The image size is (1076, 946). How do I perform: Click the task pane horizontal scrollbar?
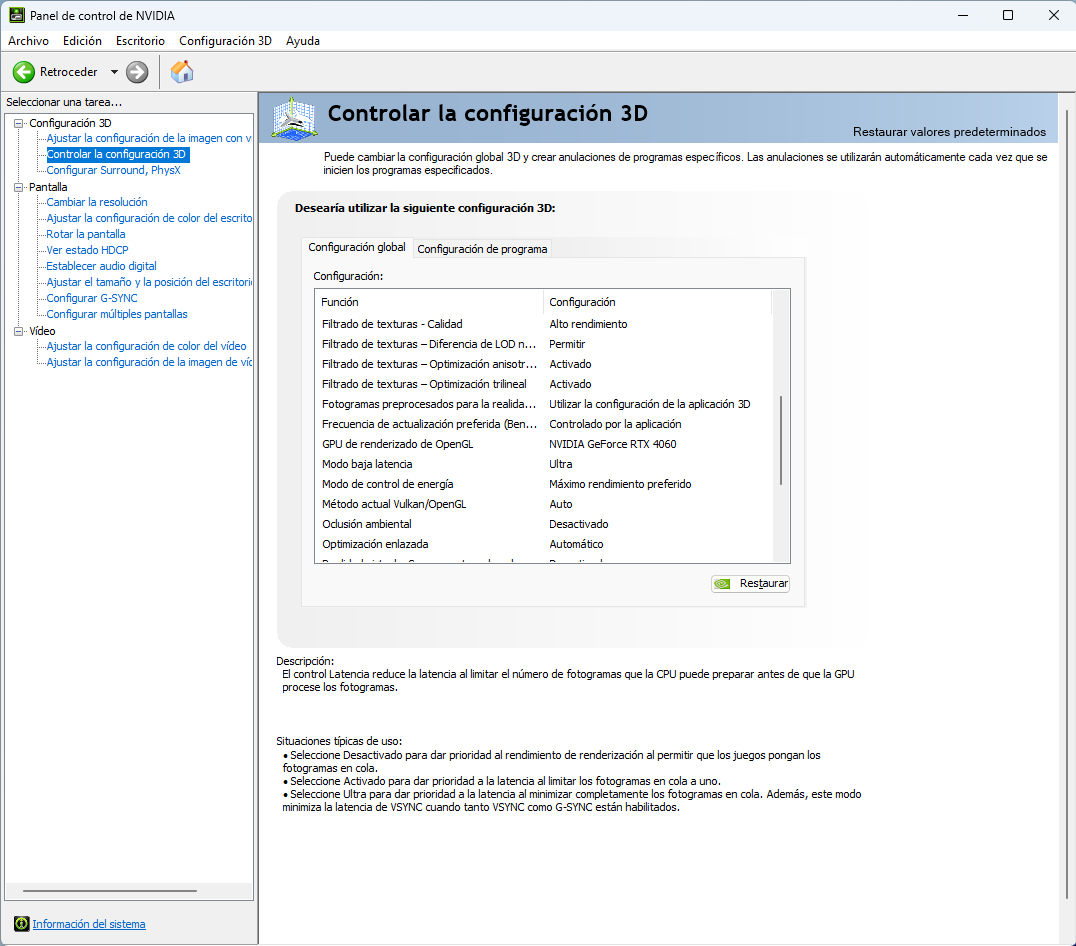(x=110, y=891)
